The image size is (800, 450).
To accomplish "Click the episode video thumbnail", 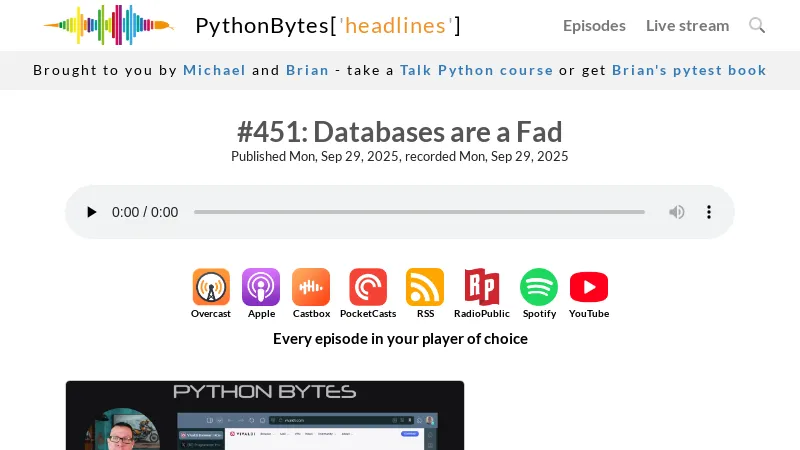I will tap(265, 415).
